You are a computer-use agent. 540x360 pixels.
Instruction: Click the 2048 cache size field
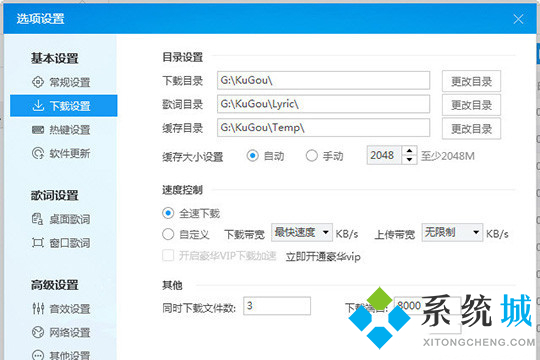[x=384, y=155]
